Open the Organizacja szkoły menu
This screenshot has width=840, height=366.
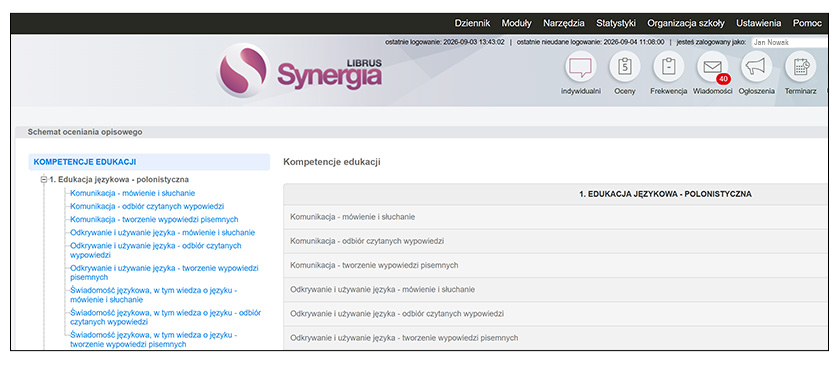[x=686, y=24]
